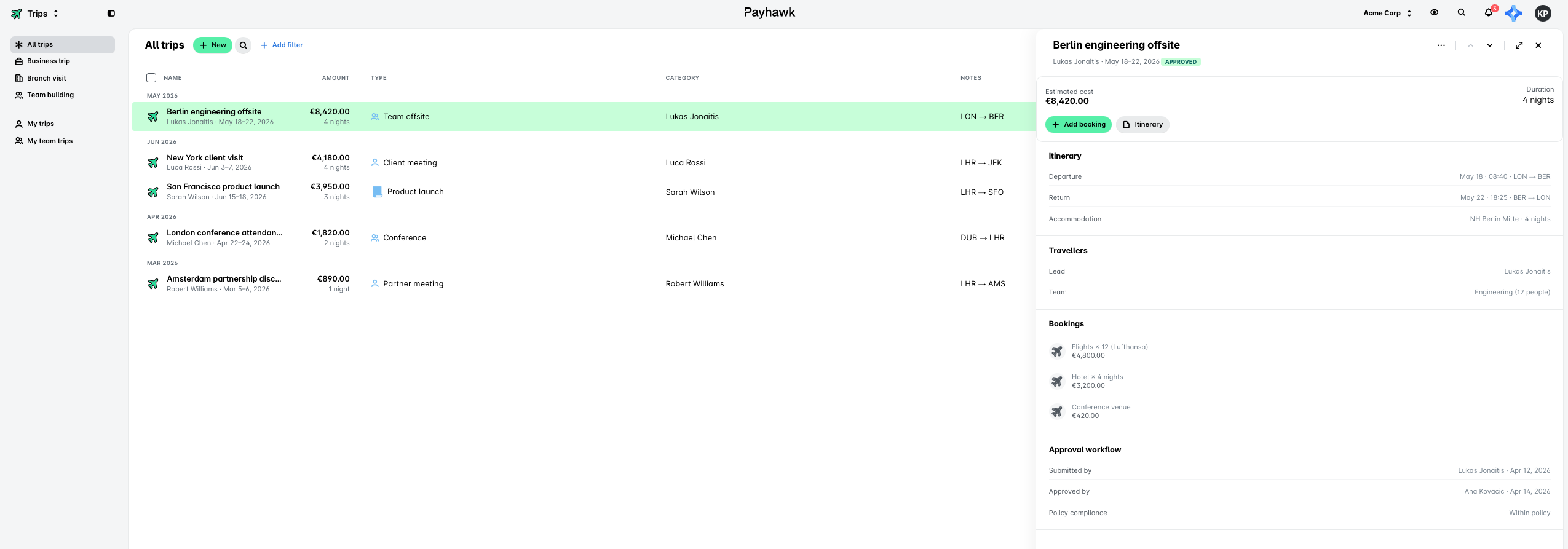Screen dimensions: 1568x549
Task: Open Branch visit view
Action: (x=63, y=78)
